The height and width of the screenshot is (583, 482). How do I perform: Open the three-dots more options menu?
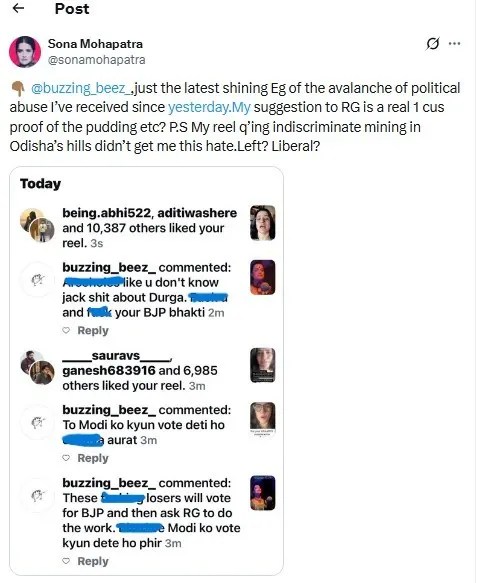454,44
